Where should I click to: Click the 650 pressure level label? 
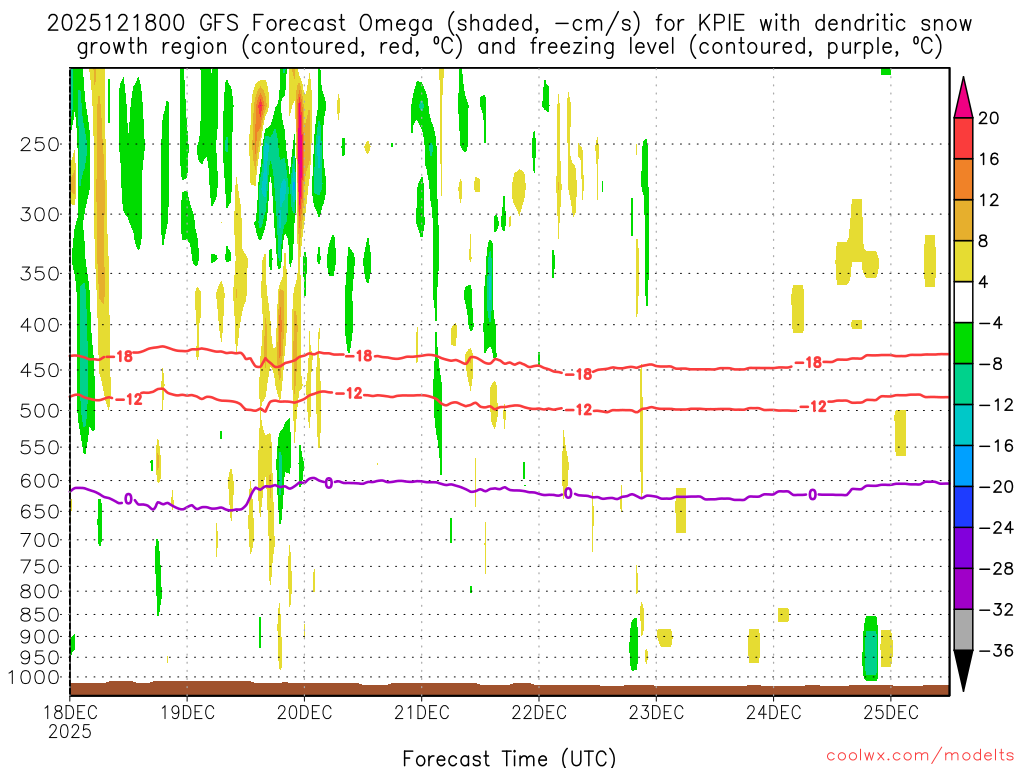click(x=40, y=511)
